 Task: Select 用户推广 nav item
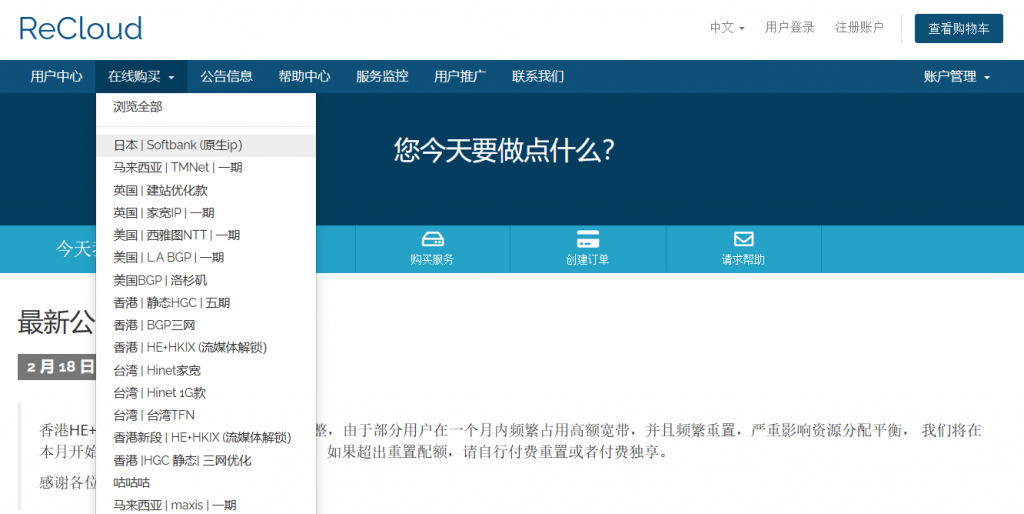pyautogui.click(x=460, y=76)
